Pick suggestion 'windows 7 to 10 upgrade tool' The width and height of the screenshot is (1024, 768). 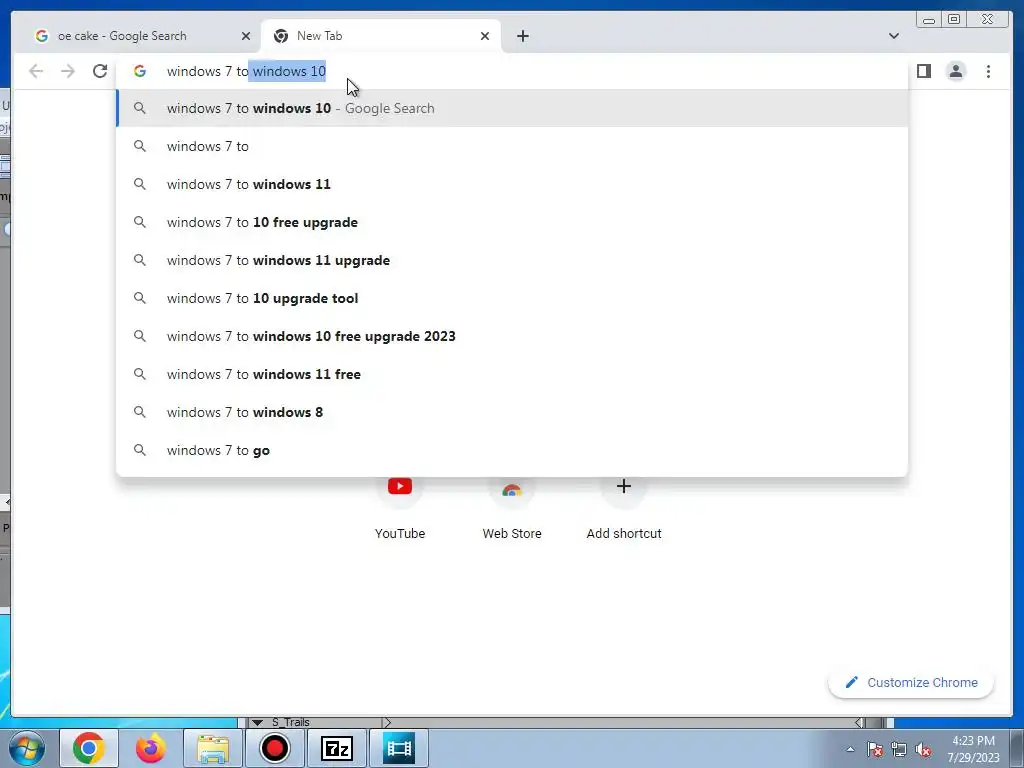pos(512,298)
